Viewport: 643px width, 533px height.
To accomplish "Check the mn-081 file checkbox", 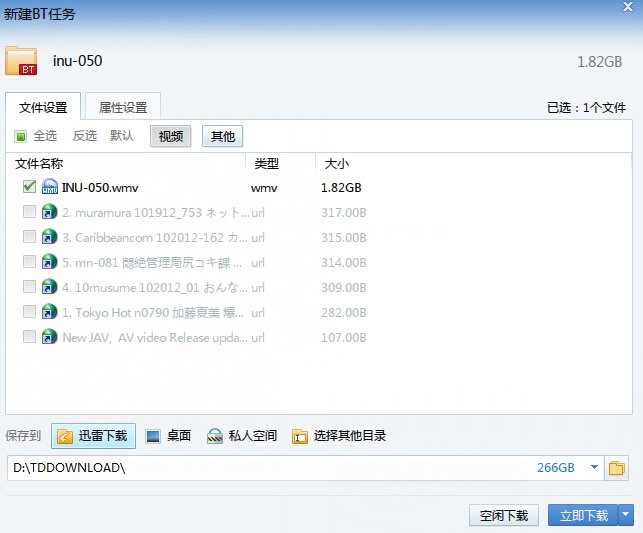I will (29, 262).
